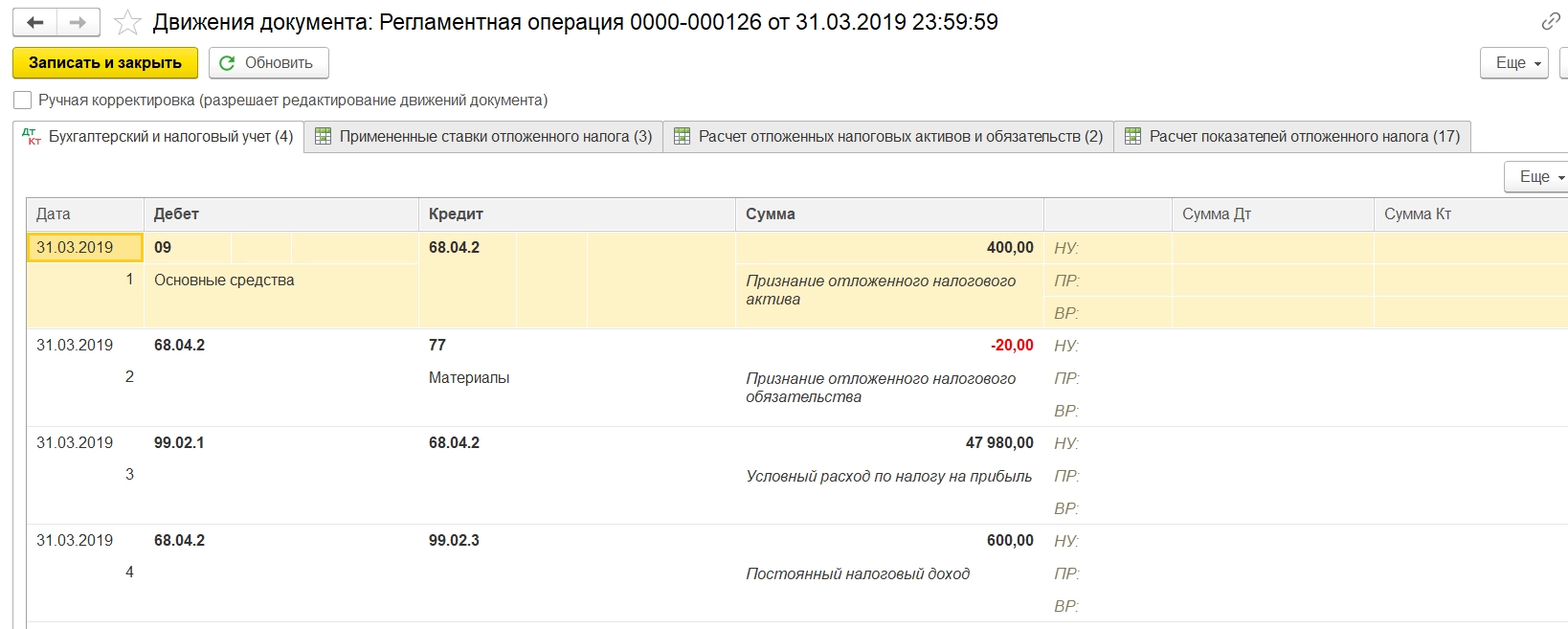Screen dimensions: 1568x629
Task: Switch to Примененные ставки отложенного налога tab
Action: 495,137
